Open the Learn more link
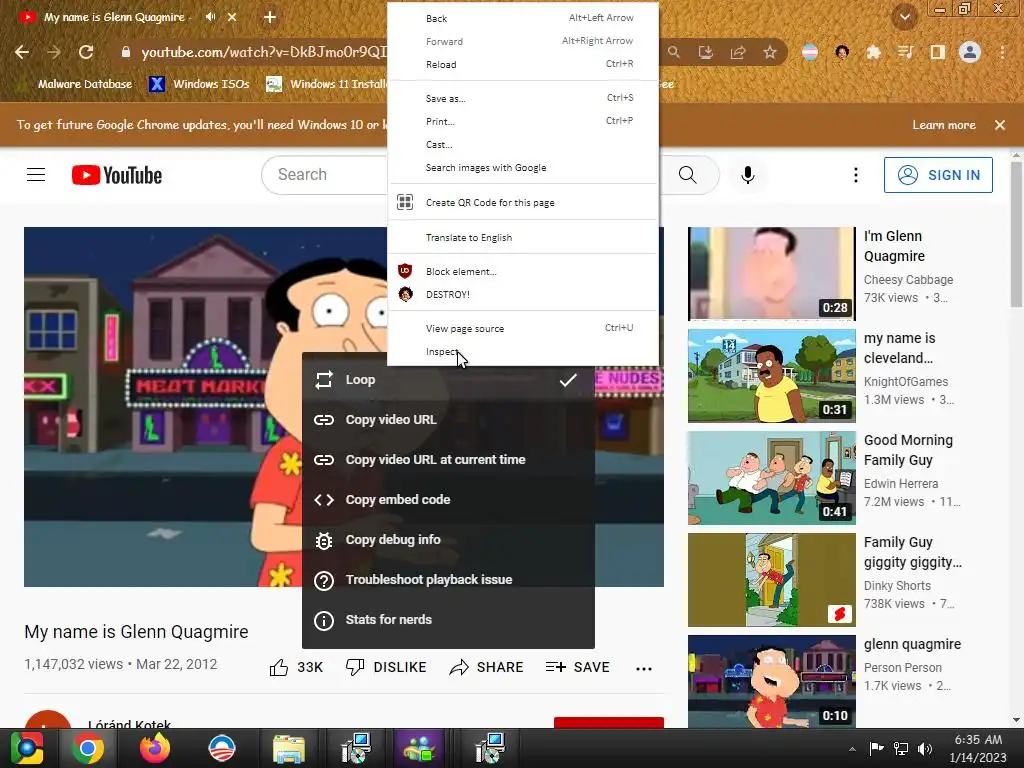 click(944, 125)
